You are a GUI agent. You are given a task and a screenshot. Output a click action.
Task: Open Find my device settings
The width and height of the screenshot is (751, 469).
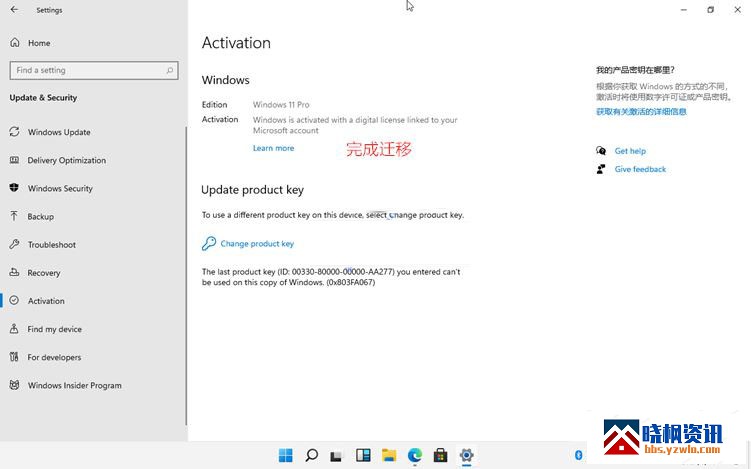54,329
